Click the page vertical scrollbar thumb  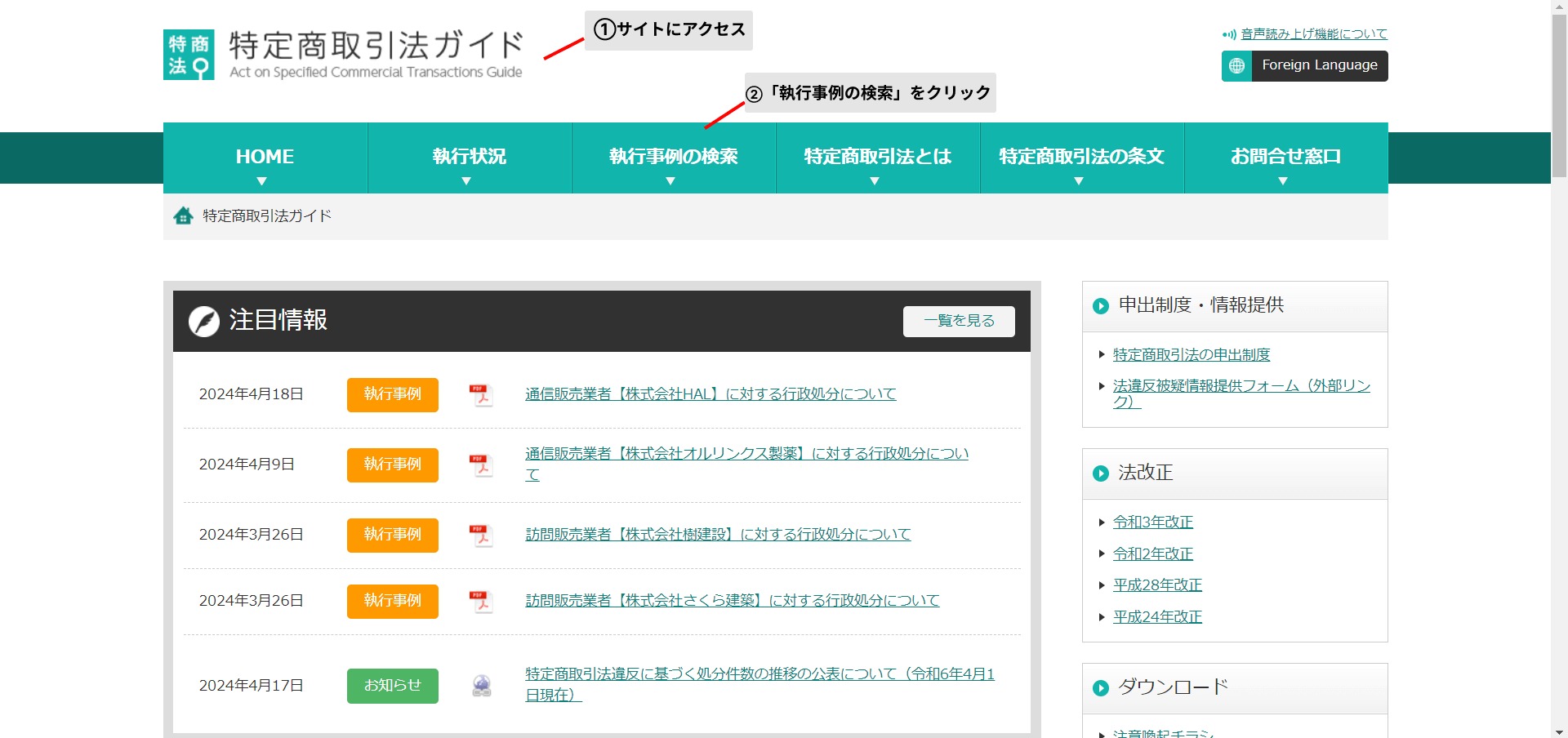click(1559, 96)
